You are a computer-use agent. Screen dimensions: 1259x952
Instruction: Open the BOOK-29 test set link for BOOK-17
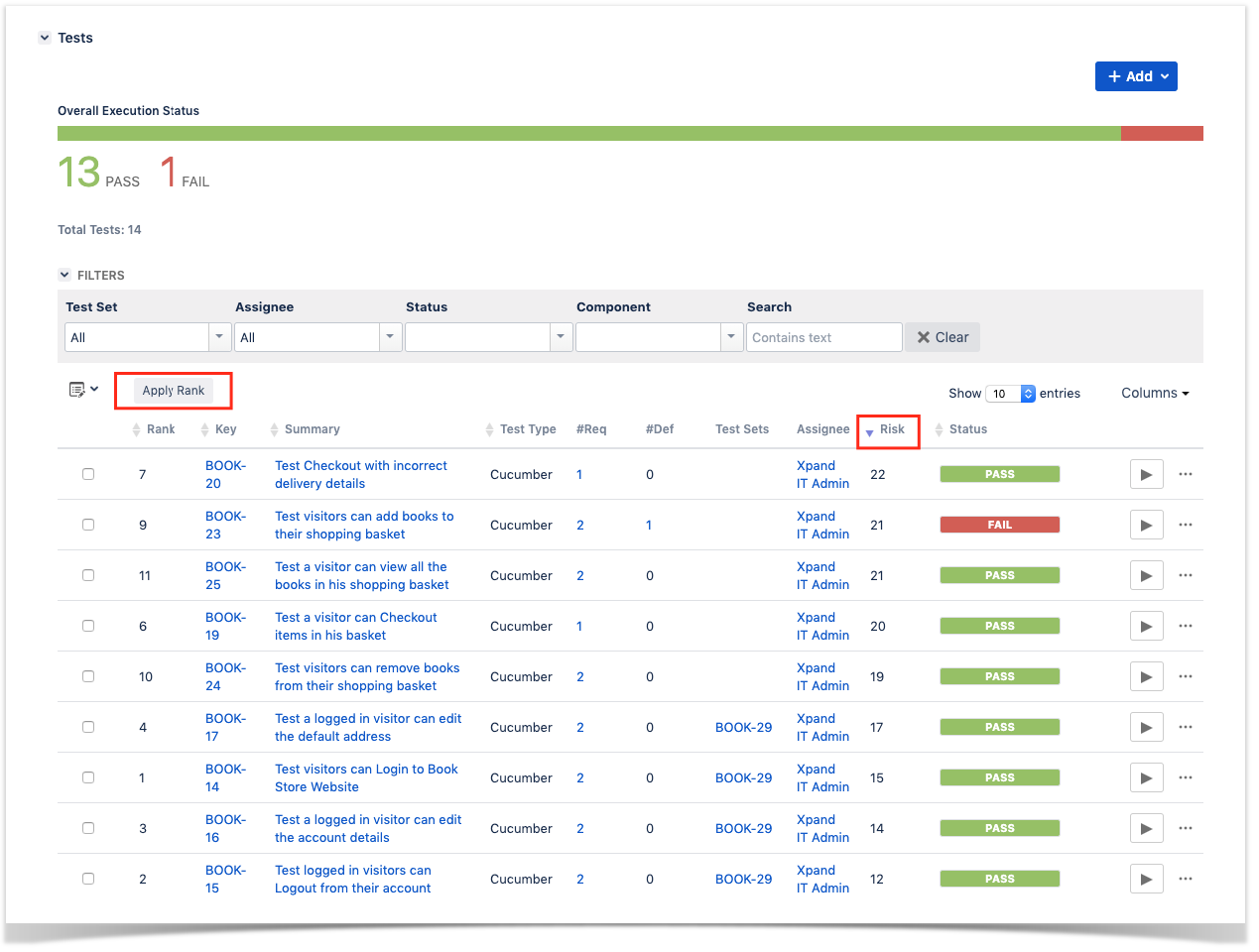(x=743, y=727)
